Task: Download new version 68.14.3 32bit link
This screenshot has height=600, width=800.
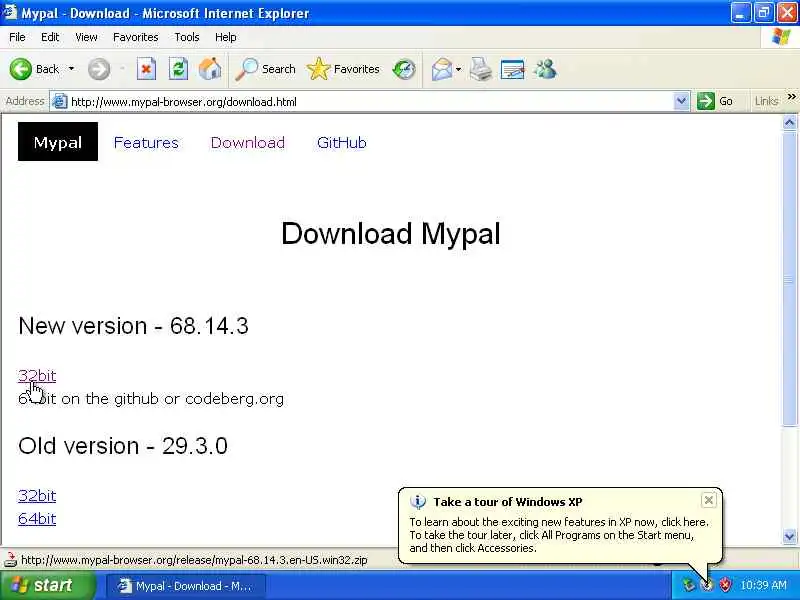Action: [37, 376]
